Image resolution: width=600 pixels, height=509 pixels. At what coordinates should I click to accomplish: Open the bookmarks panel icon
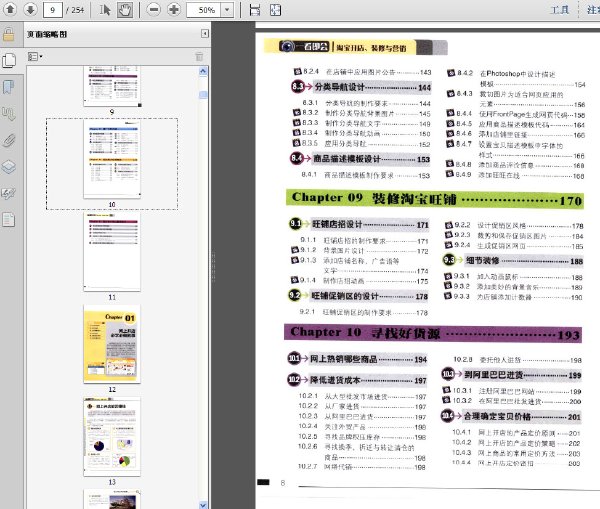click(9, 87)
